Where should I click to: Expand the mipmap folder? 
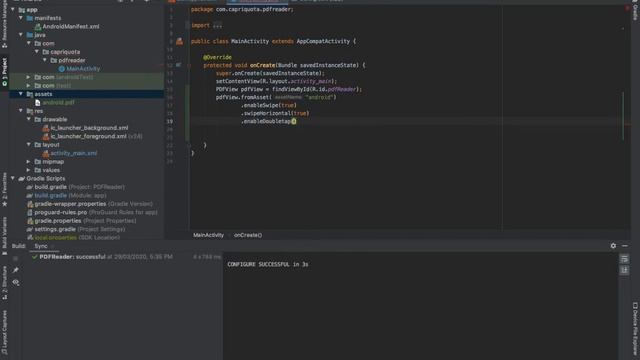(29, 162)
